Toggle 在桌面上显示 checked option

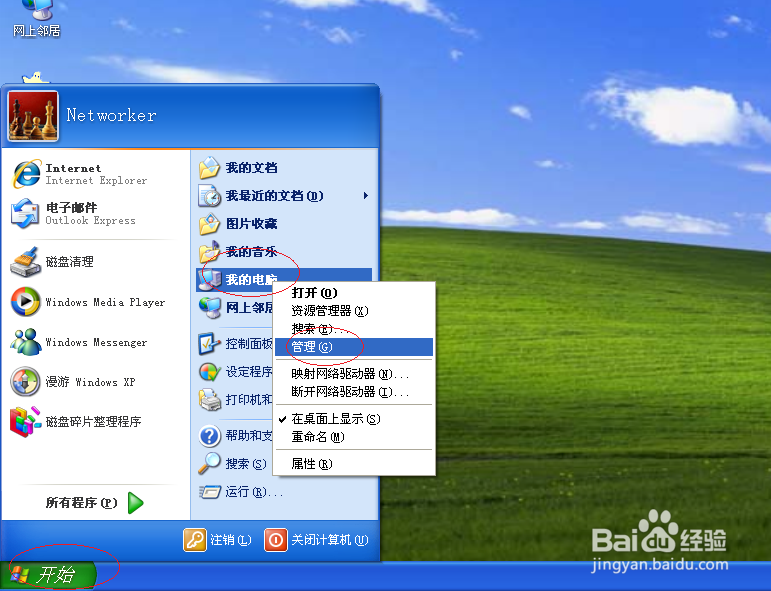click(x=354, y=419)
